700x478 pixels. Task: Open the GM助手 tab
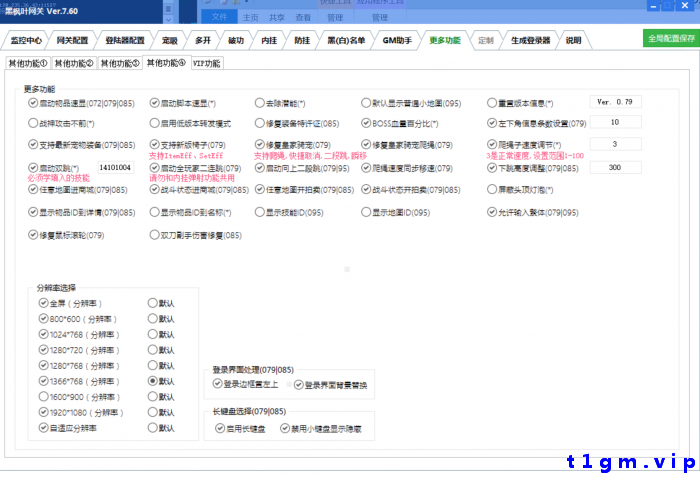coord(397,41)
